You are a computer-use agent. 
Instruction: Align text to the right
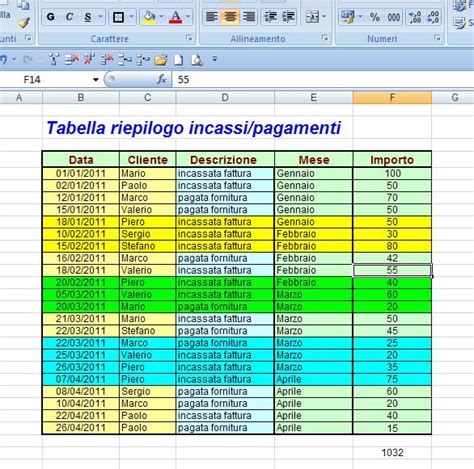click(249, 17)
